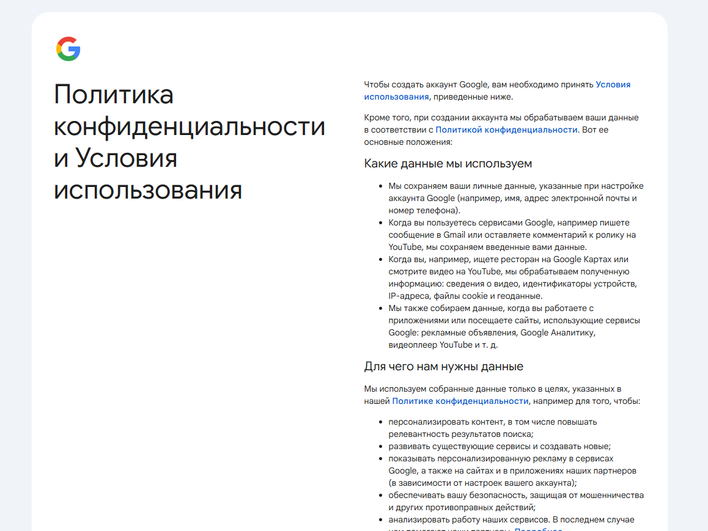Open the "Политике конфиденциальности" link under data purposes
Image resolution: width=708 pixels, height=531 pixels.
tap(460, 401)
